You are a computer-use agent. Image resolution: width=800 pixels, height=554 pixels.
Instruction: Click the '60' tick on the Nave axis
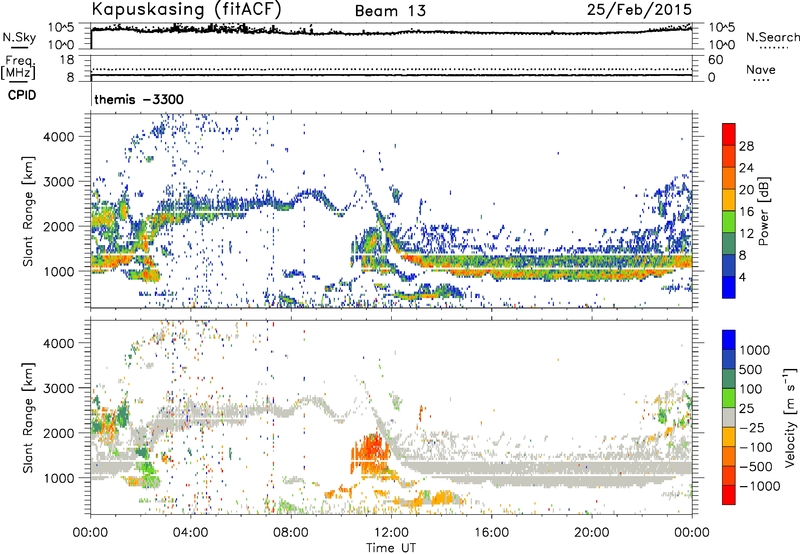(x=715, y=60)
